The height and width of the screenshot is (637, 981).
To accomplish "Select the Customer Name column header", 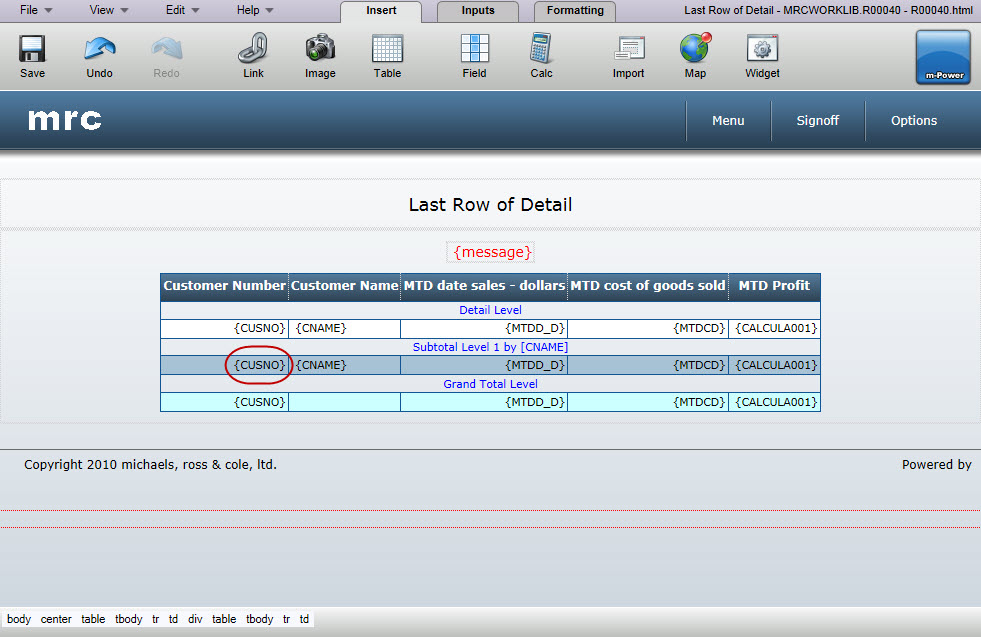I will [x=345, y=286].
